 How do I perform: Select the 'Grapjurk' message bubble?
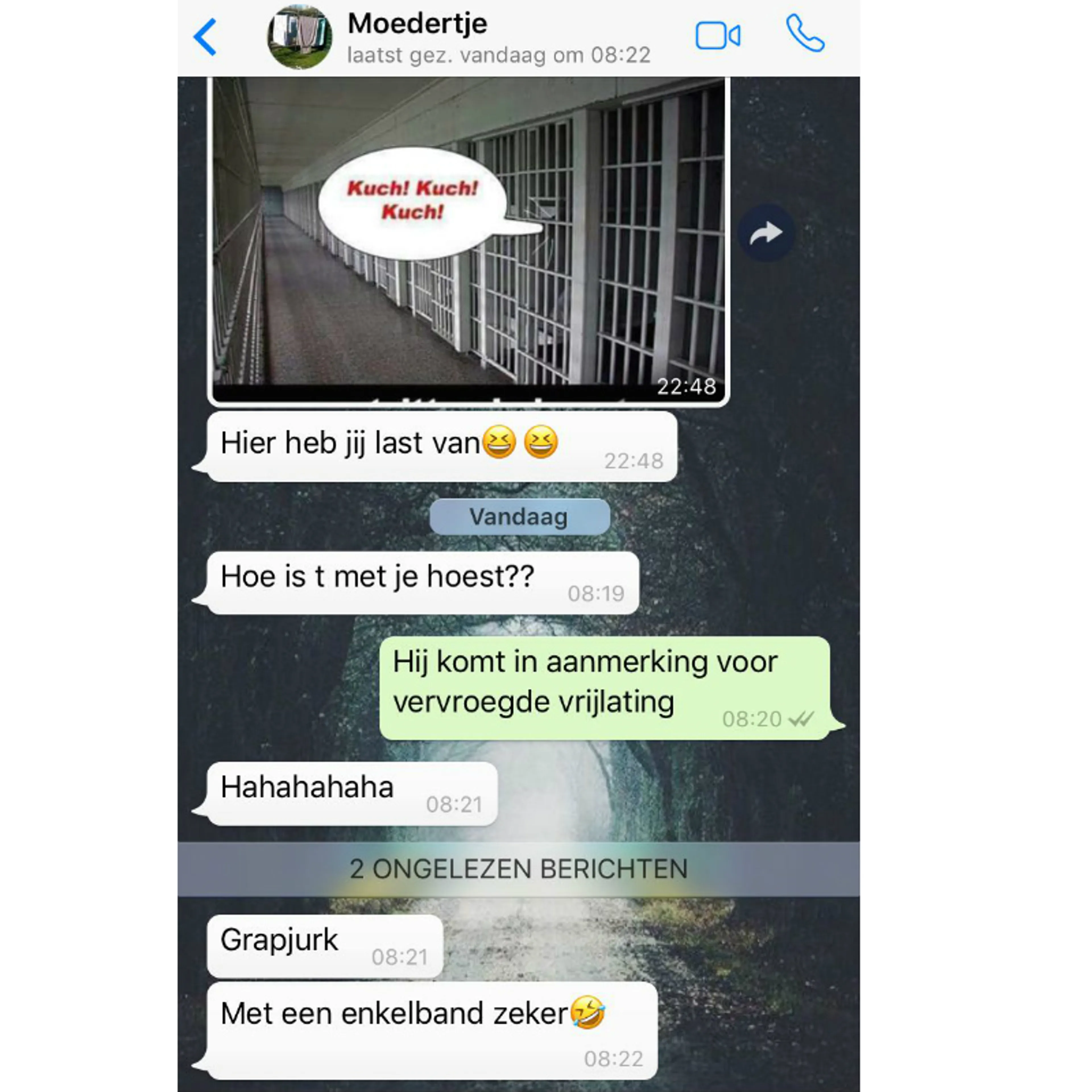tap(325, 946)
